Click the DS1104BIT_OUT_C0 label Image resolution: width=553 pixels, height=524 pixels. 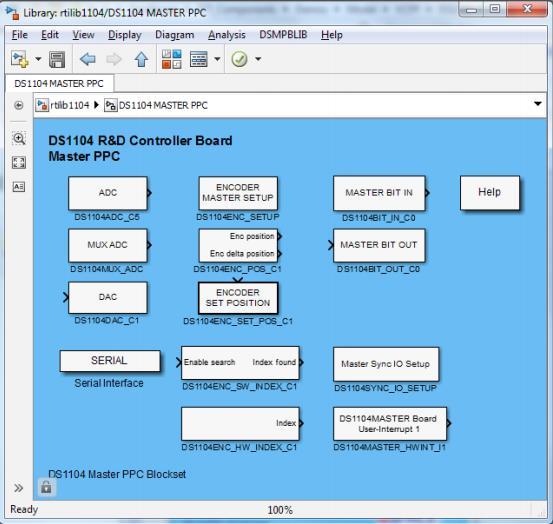click(x=378, y=269)
